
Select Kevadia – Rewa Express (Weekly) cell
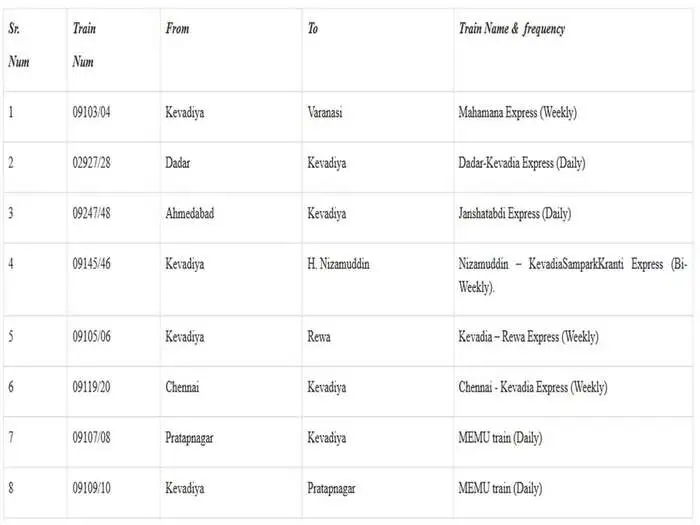point(528,337)
